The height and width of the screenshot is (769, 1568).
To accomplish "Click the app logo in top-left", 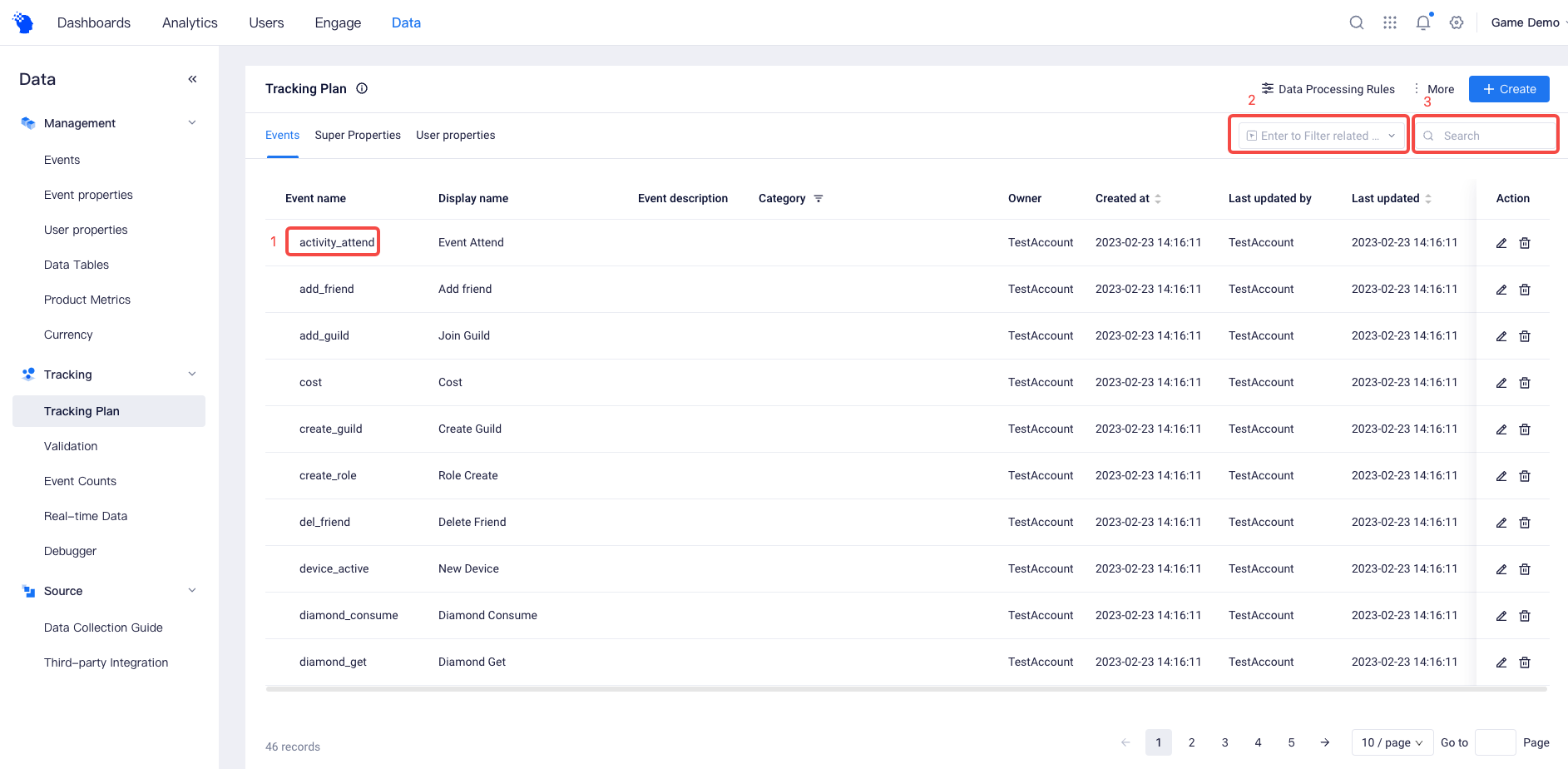I will tap(23, 22).
